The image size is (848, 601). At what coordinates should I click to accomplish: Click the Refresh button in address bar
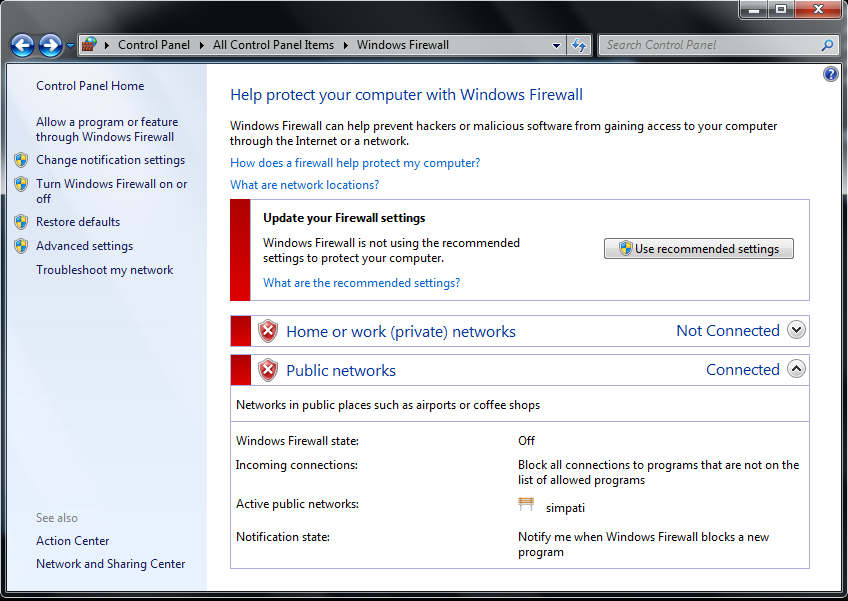[x=579, y=45]
